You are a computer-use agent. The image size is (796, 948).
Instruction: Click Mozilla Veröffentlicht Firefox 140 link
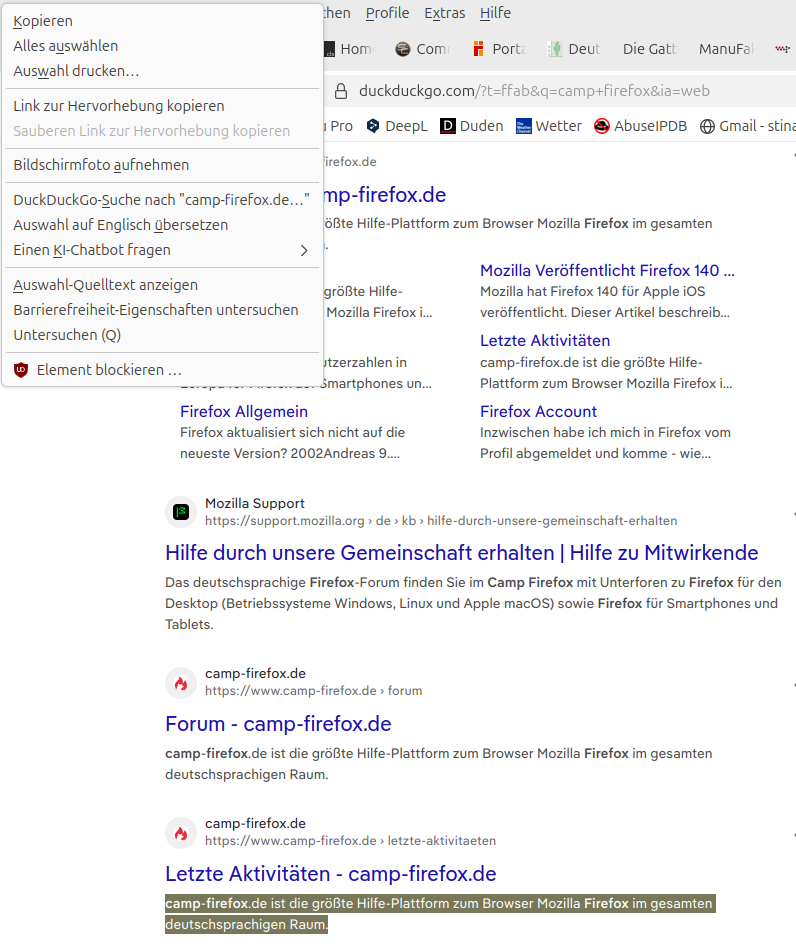tap(607, 270)
